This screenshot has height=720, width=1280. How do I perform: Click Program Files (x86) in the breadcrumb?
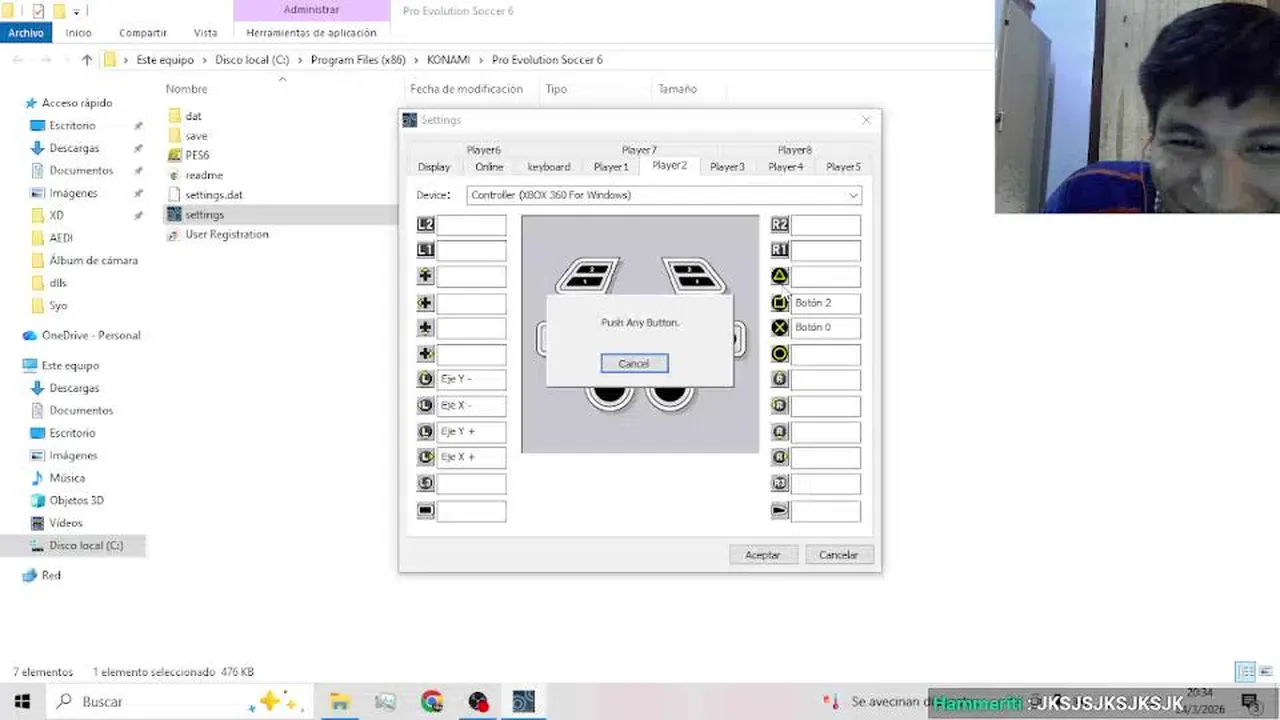pyautogui.click(x=358, y=60)
